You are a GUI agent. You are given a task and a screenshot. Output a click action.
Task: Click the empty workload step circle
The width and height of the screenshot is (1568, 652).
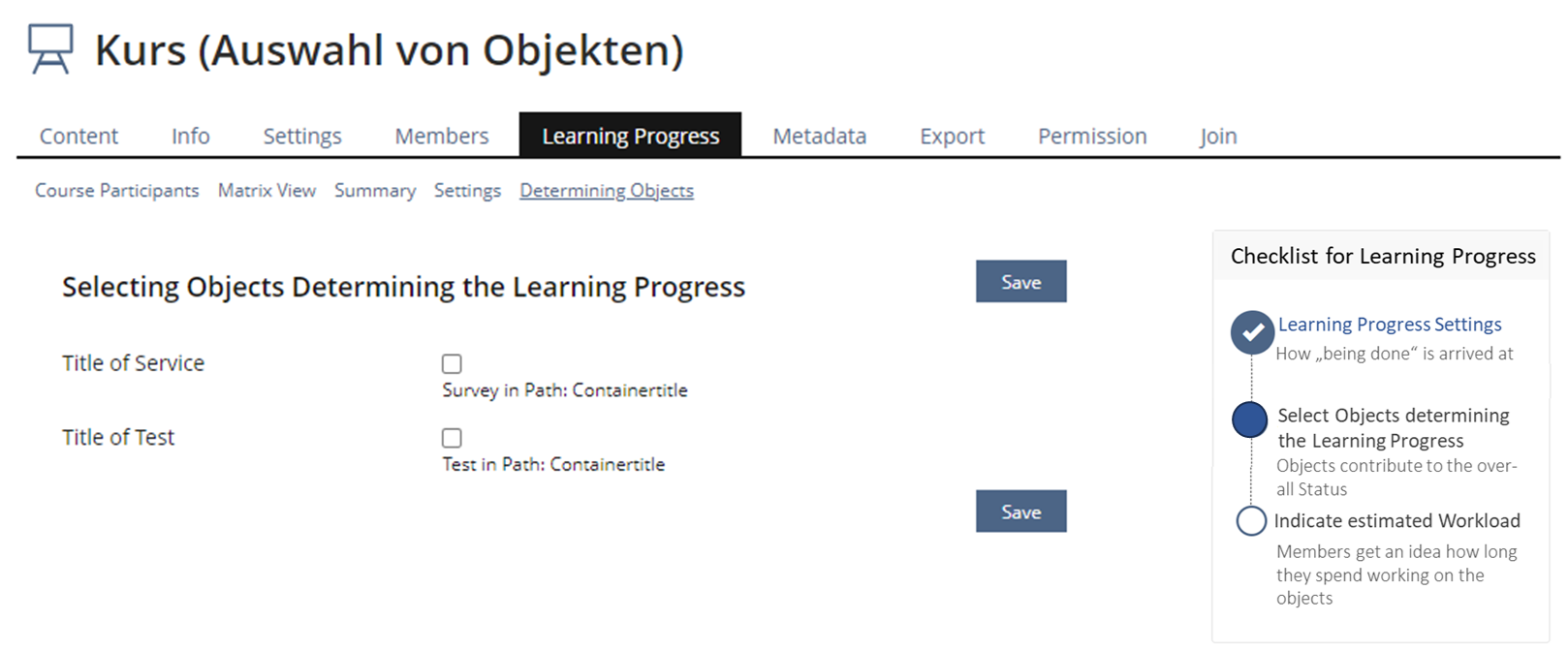1250,521
